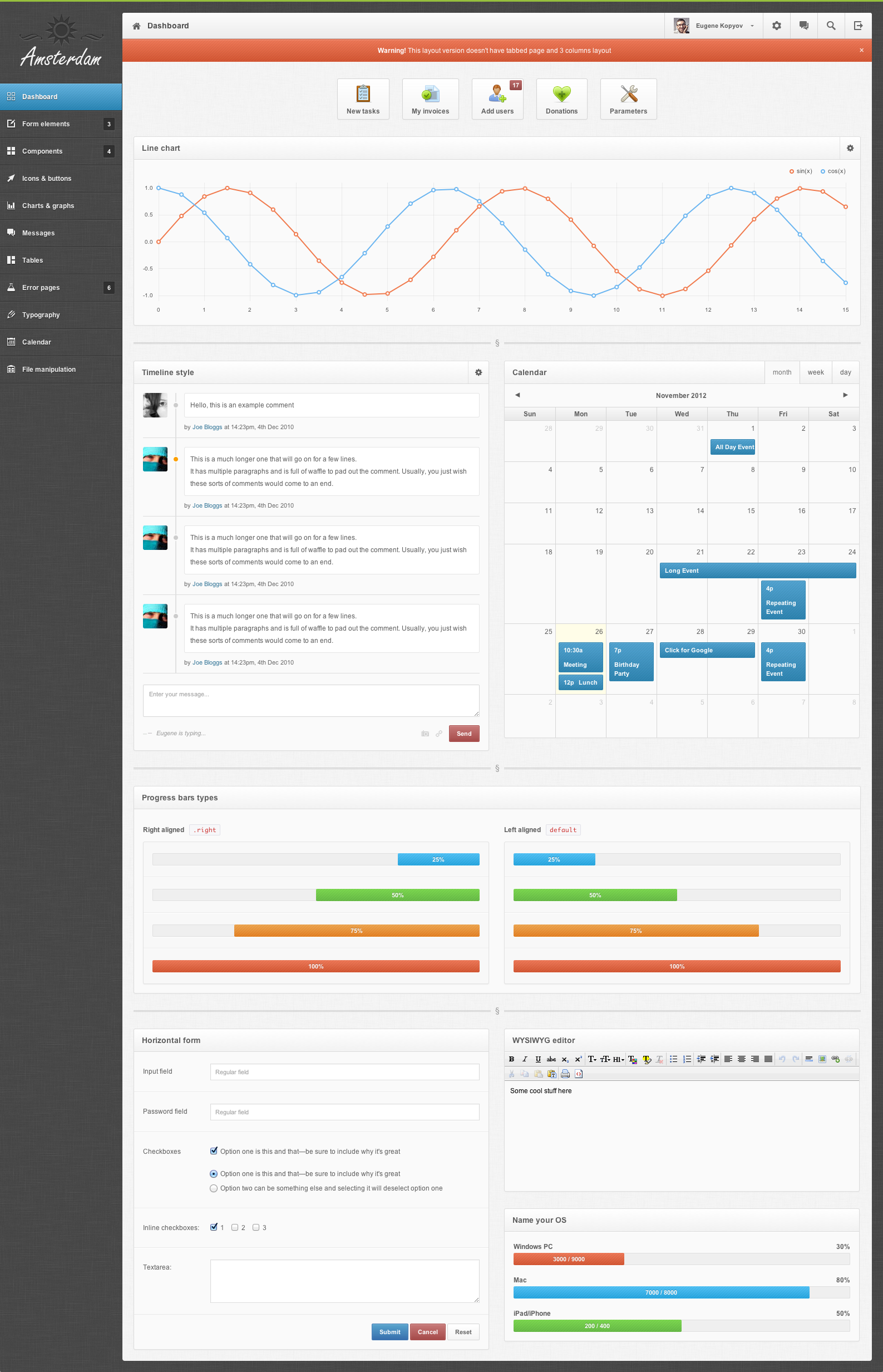Justify text in the WYSIWYG editor

point(768,1059)
